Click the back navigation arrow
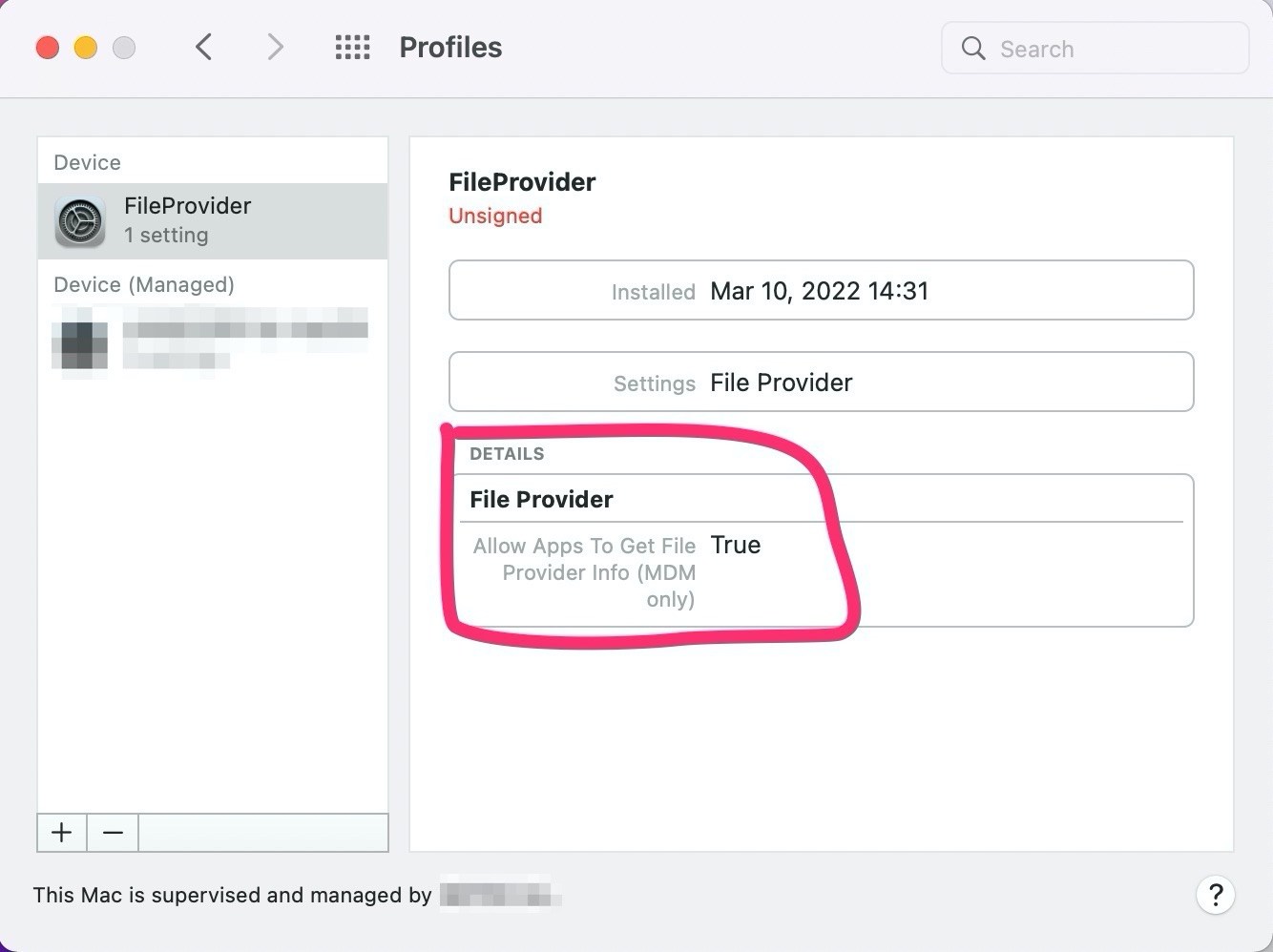This screenshot has height=952, width=1273. click(x=203, y=47)
